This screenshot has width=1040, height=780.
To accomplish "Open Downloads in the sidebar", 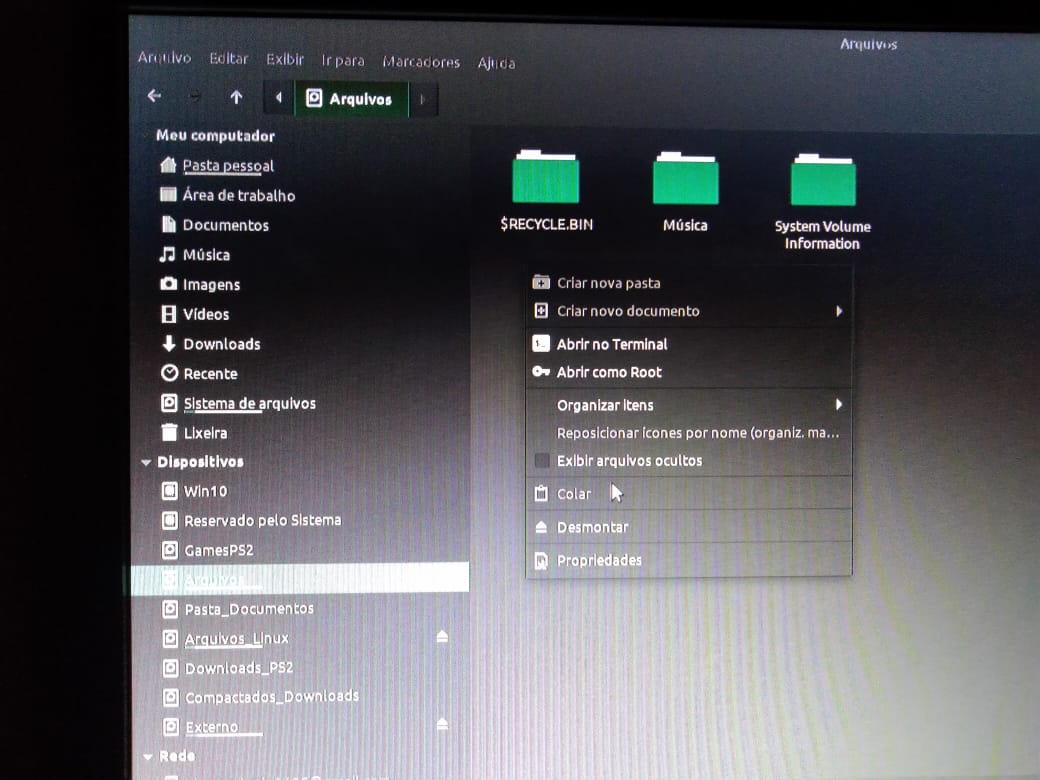I will [221, 344].
